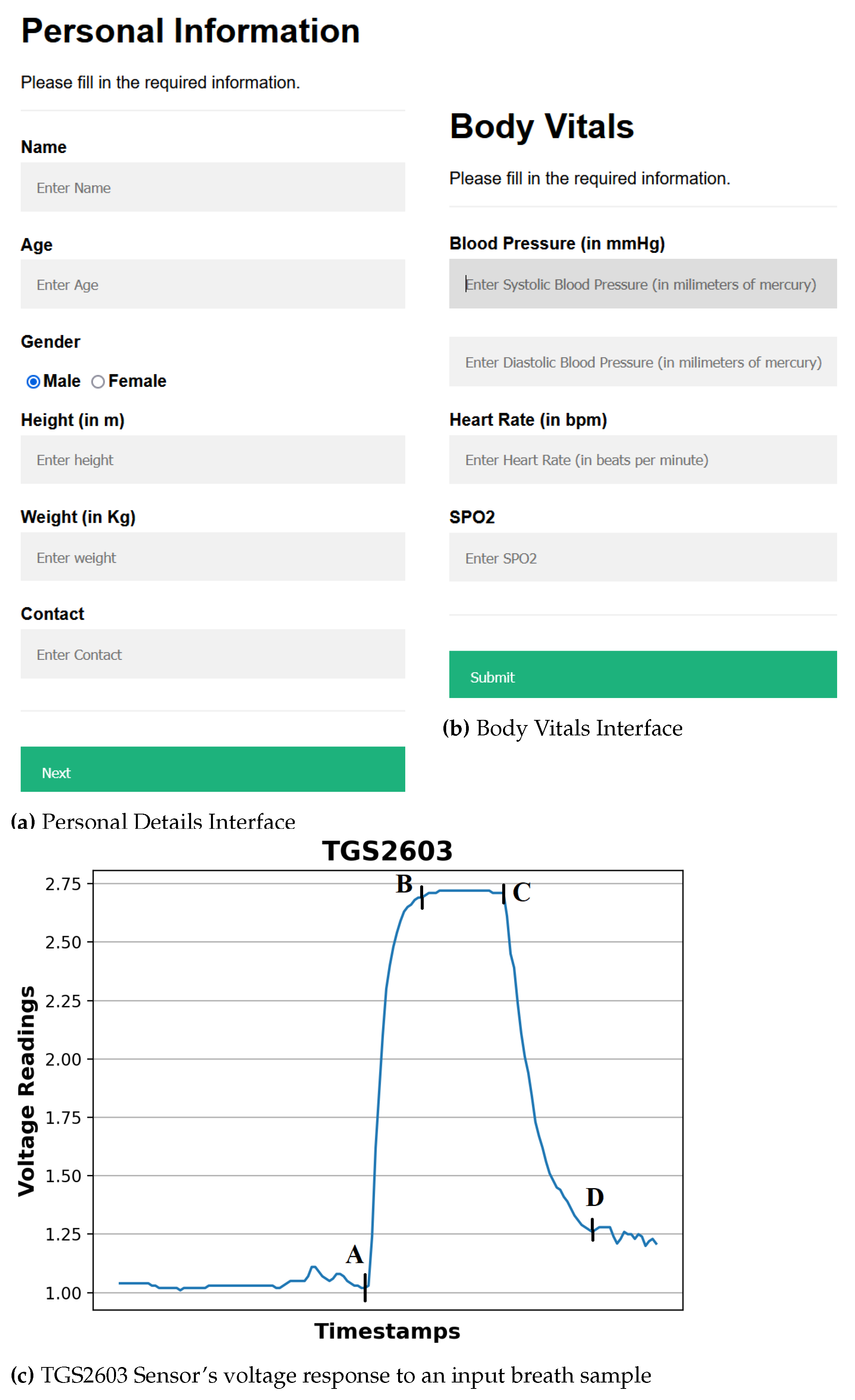Click the Enter Name input field
Viewport: 855px width, 1400px height.
tap(213, 188)
